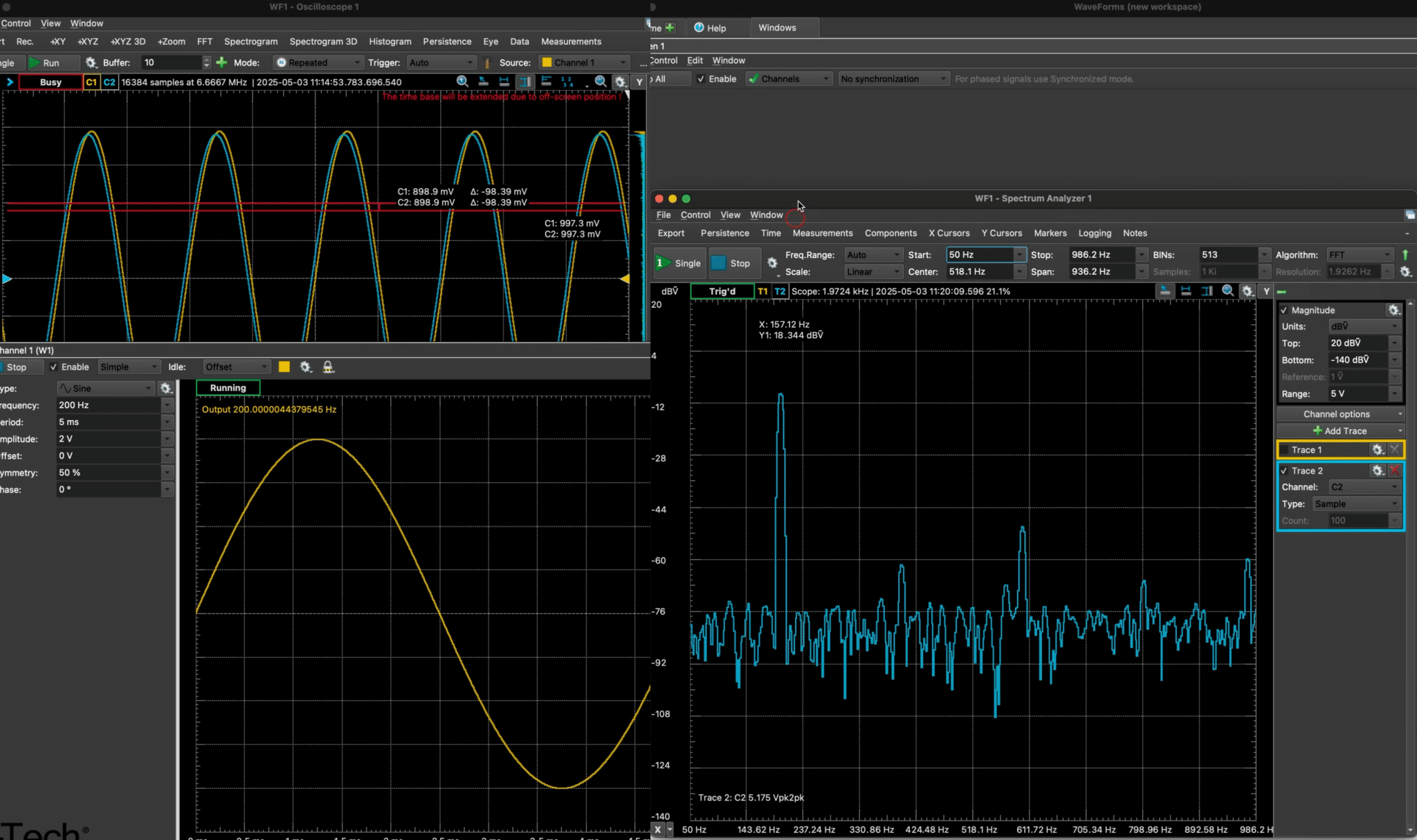Open Wavegen sine type settings gear

(166, 388)
